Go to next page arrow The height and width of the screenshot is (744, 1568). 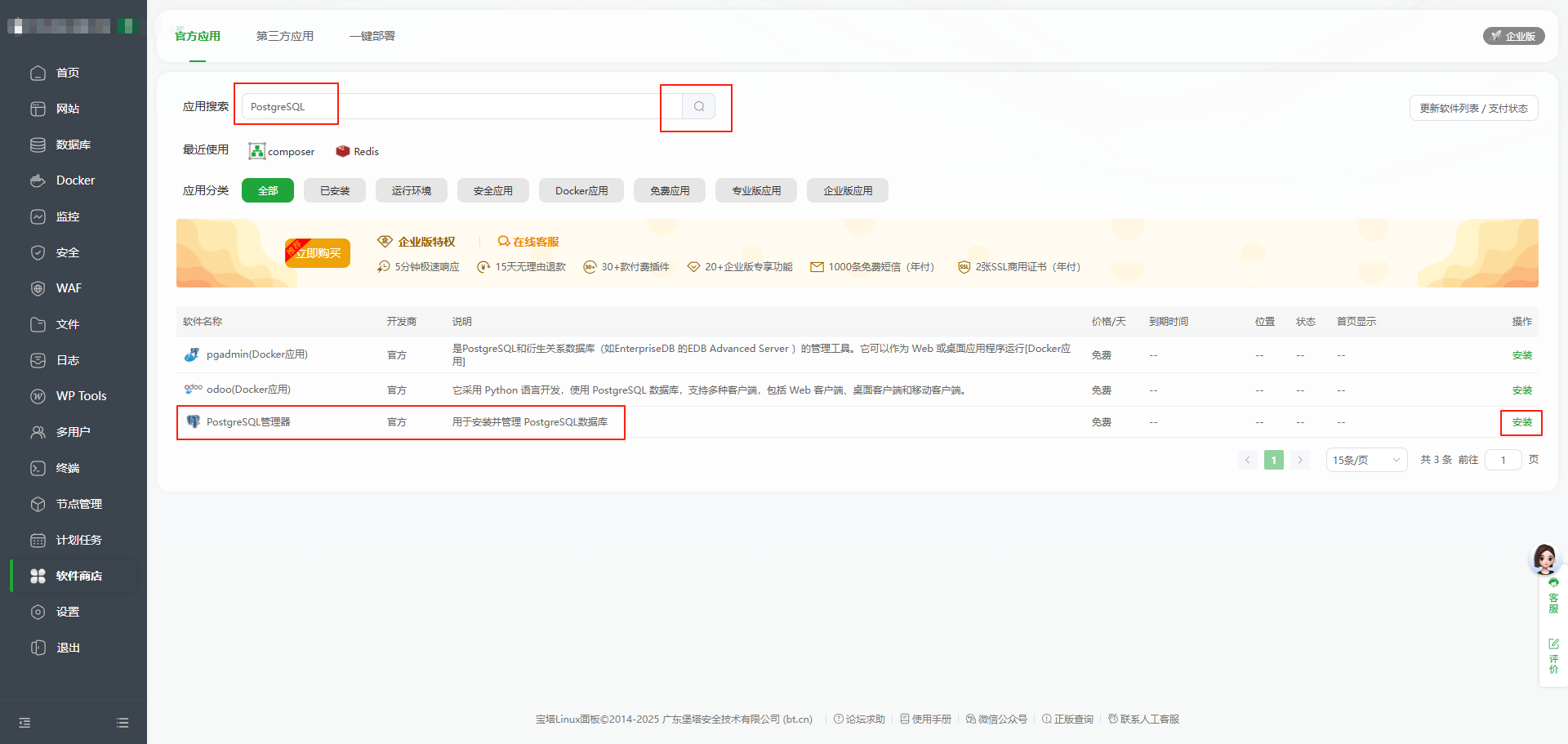click(1300, 460)
